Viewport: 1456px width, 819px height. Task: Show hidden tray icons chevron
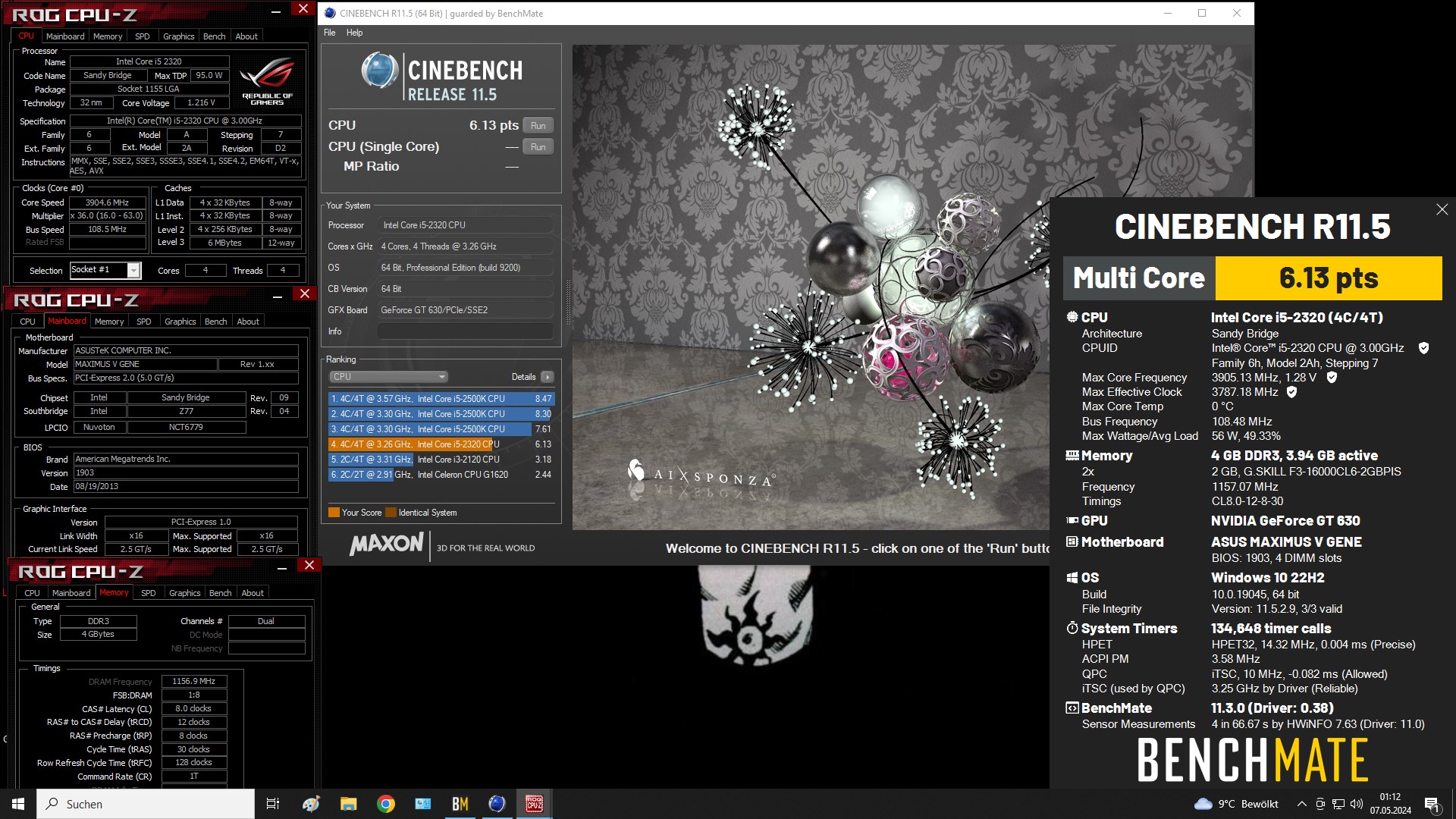click(x=1301, y=804)
